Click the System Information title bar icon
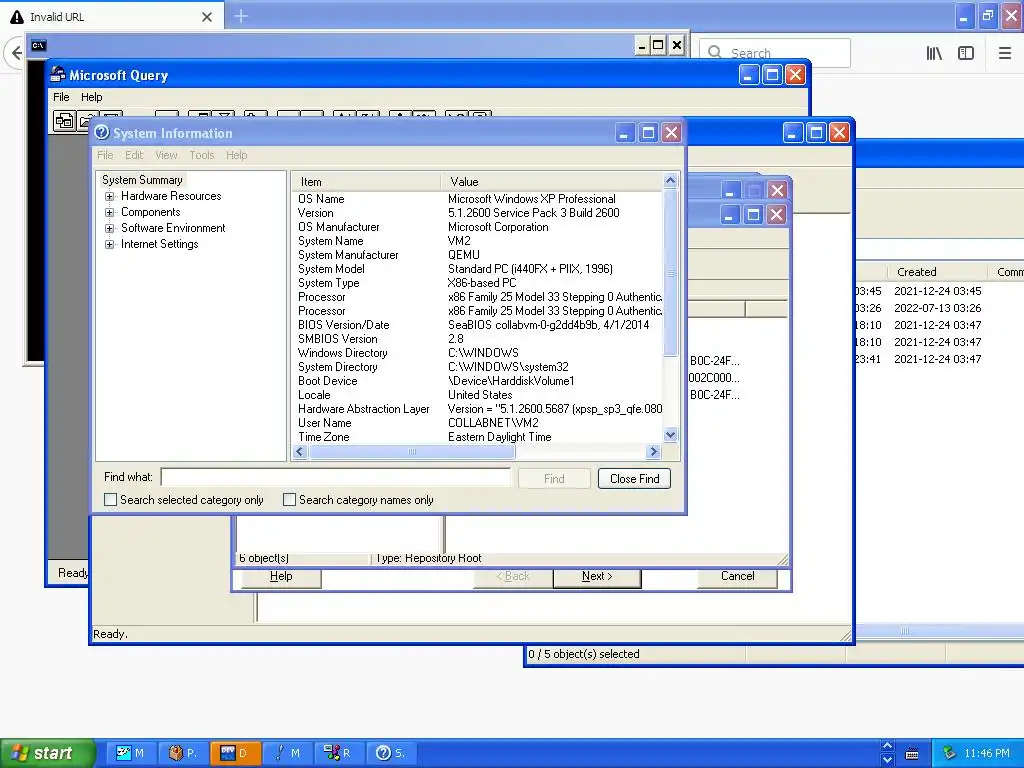The height and width of the screenshot is (768, 1024). (102, 133)
